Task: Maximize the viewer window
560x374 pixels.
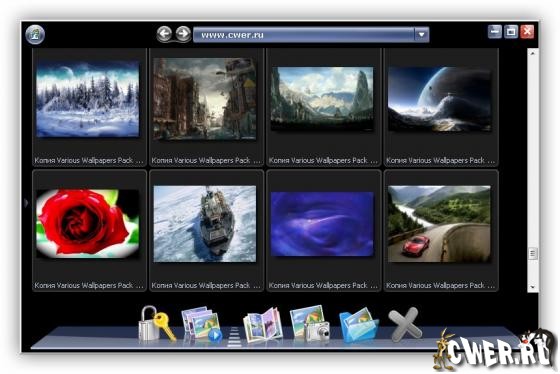Action: pos(511,31)
